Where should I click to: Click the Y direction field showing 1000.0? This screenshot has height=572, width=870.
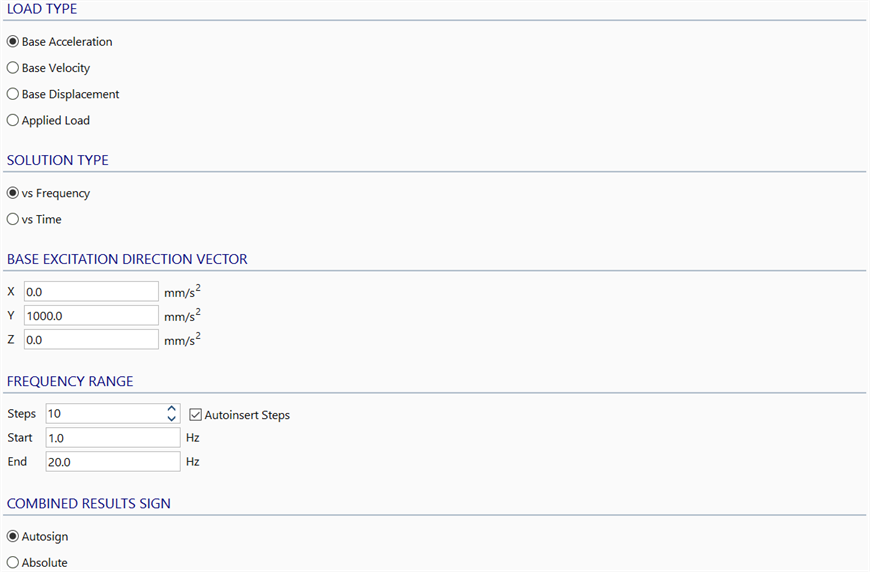point(91,316)
